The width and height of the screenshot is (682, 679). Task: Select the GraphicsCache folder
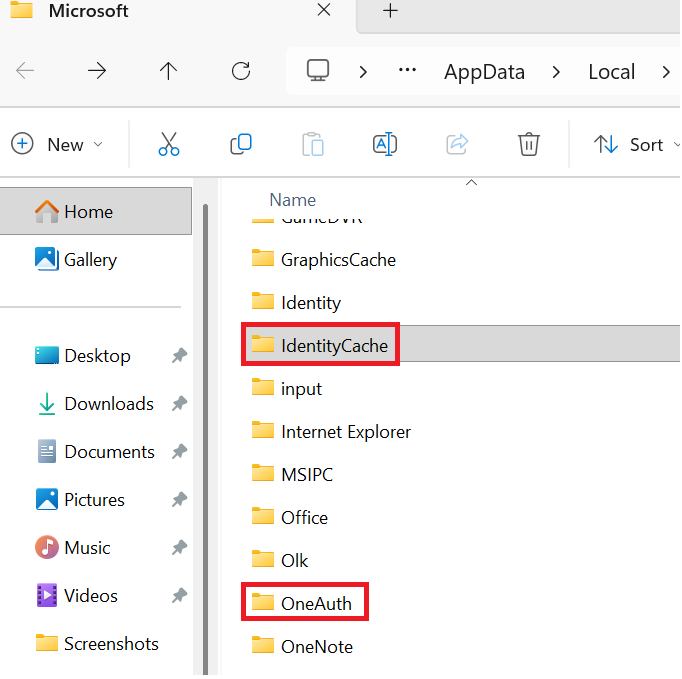324,259
